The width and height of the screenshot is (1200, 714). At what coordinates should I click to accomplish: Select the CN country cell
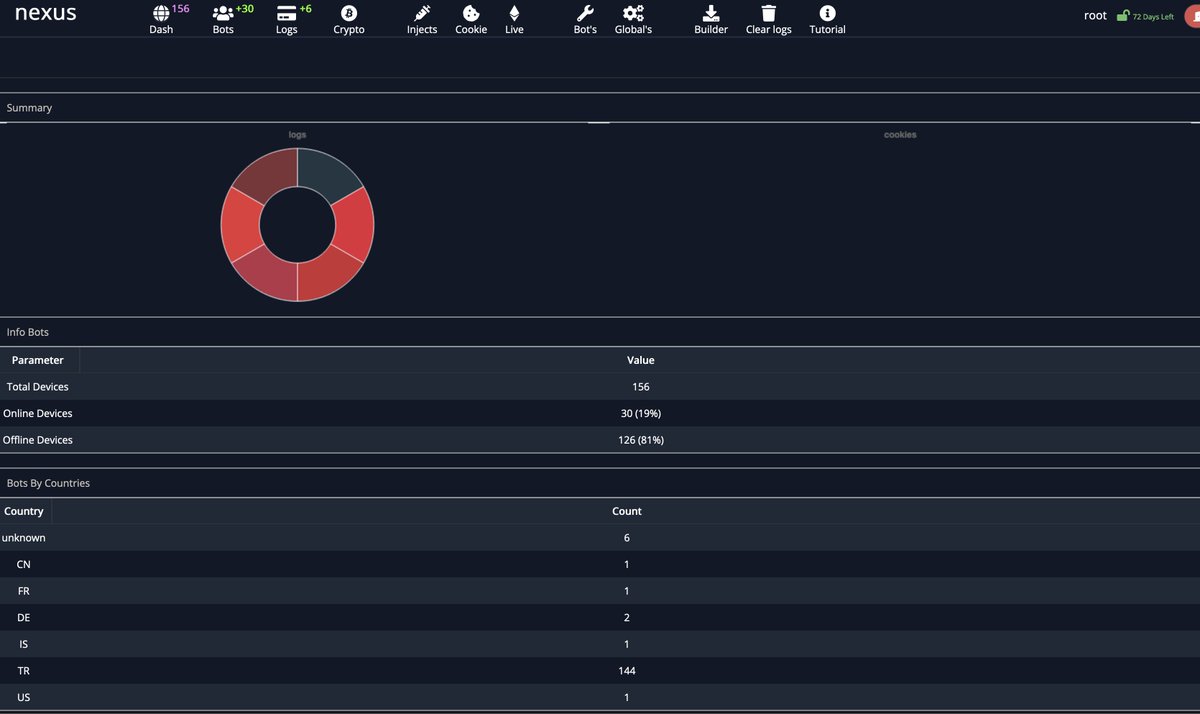click(x=24, y=564)
